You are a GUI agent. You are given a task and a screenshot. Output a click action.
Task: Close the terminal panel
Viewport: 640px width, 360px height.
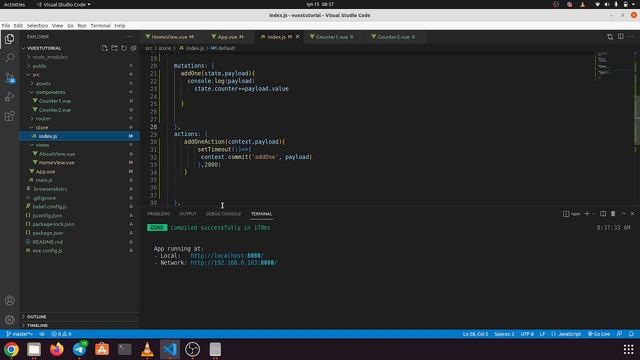[x=633, y=213]
